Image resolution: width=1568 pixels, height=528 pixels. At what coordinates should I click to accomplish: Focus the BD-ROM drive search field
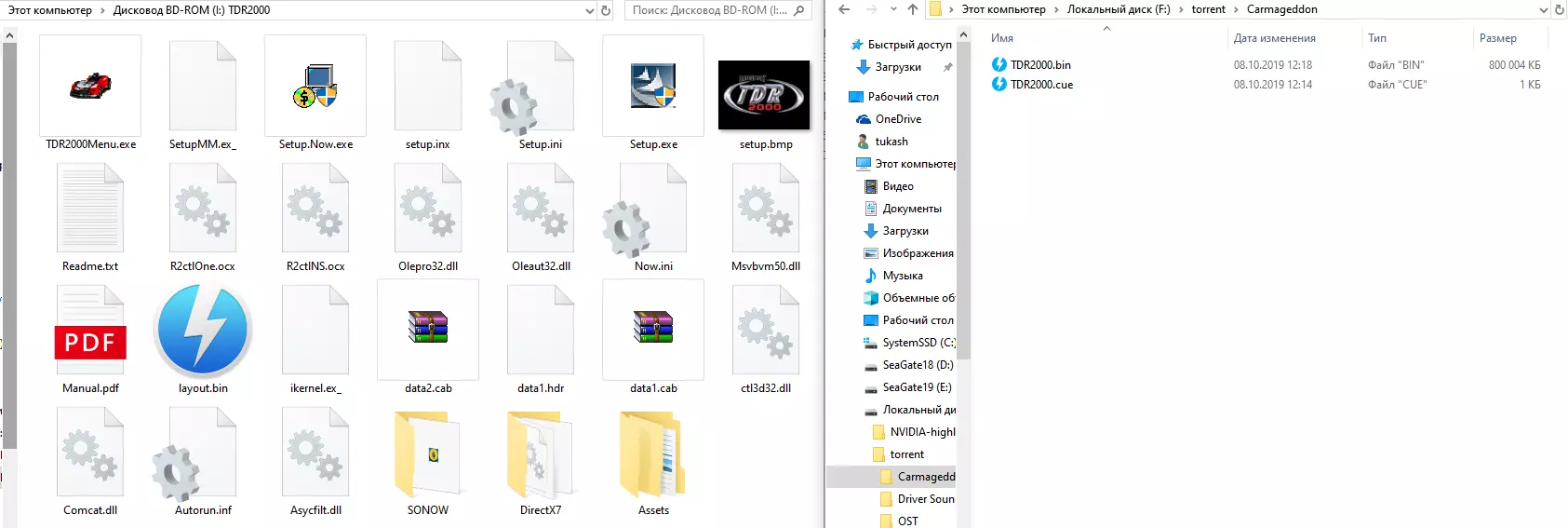coord(717,11)
